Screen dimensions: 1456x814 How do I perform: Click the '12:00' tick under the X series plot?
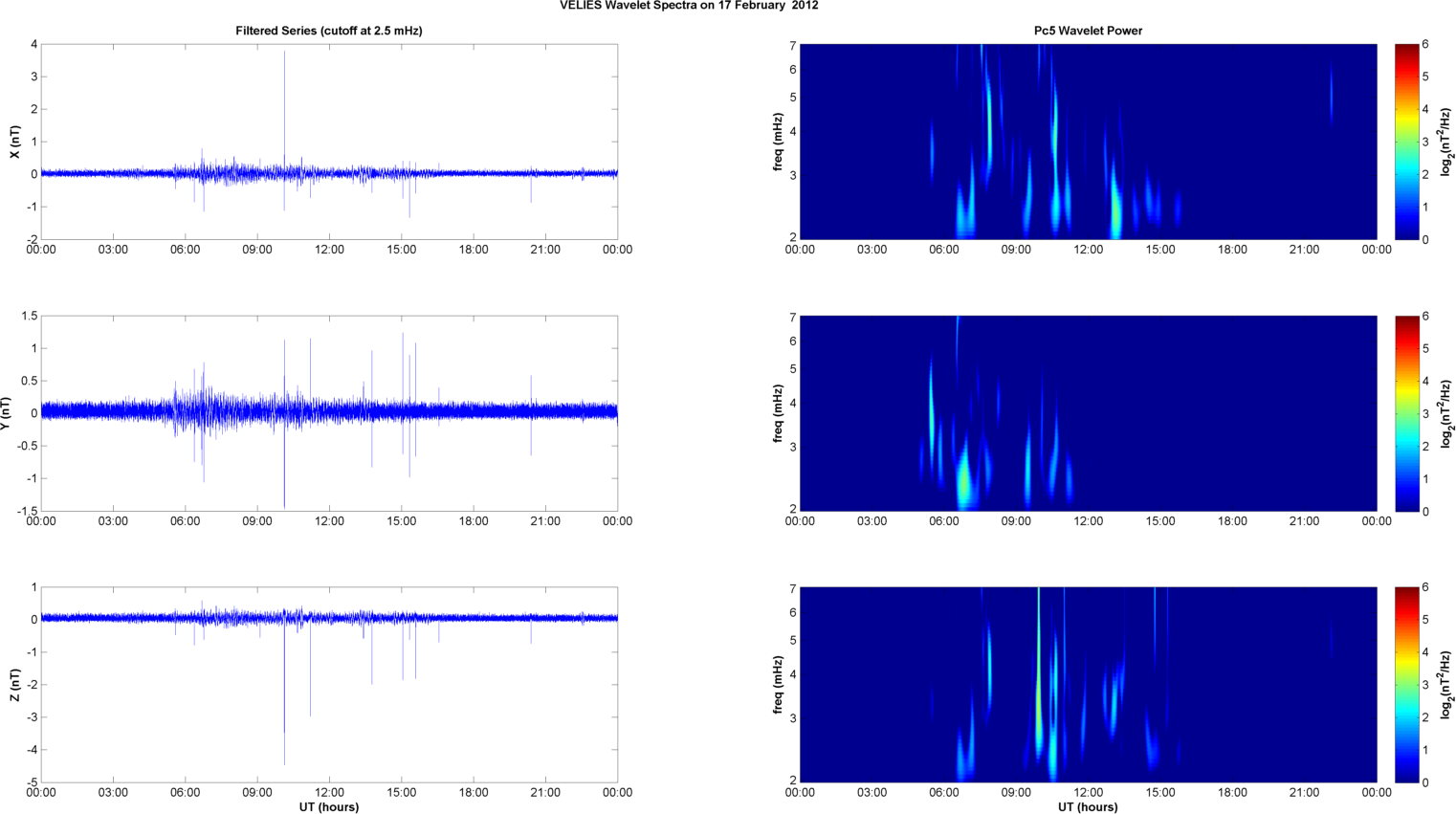coord(329,250)
